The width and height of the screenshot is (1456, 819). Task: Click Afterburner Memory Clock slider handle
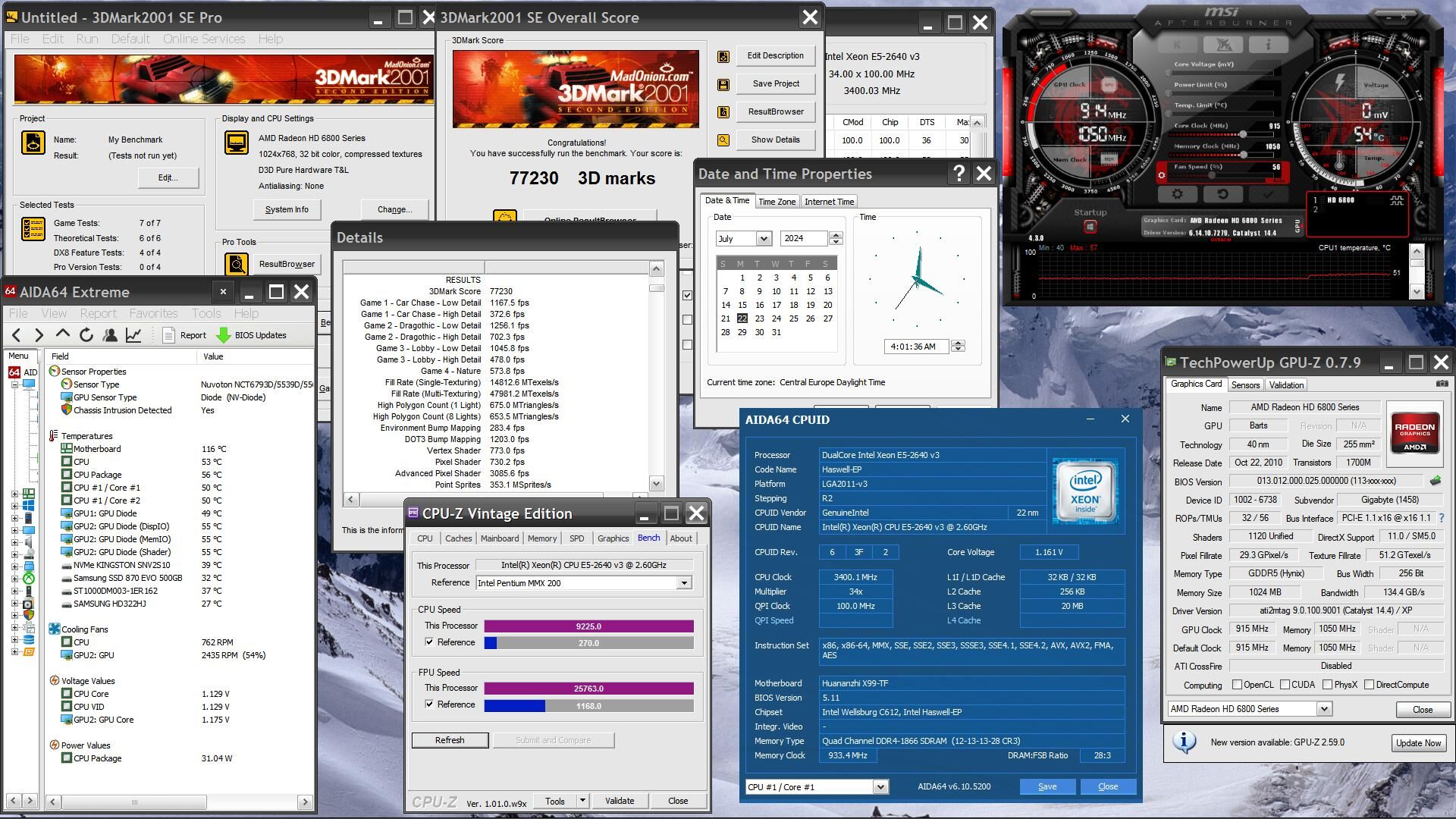pyautogui.click(x=1244, y=155)
